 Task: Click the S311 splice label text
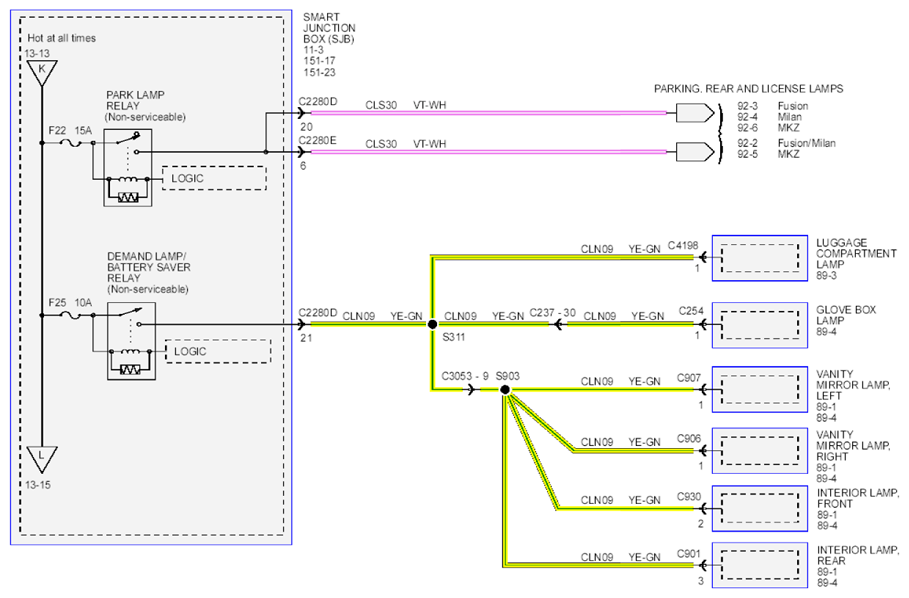point(453,337)
